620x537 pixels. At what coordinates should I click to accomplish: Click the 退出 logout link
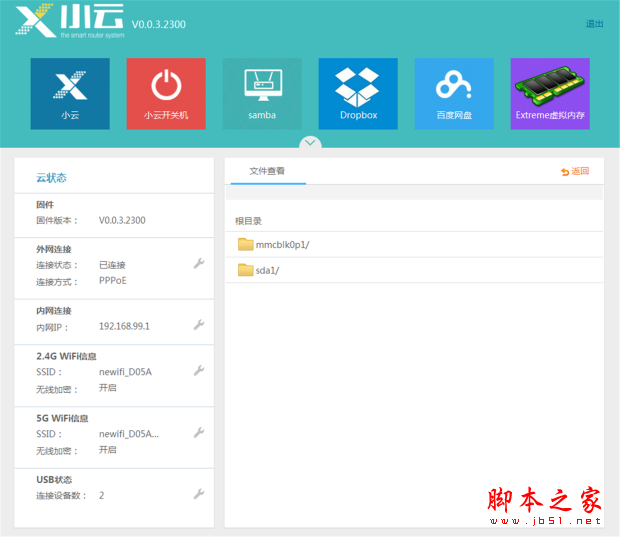(594, 24)
